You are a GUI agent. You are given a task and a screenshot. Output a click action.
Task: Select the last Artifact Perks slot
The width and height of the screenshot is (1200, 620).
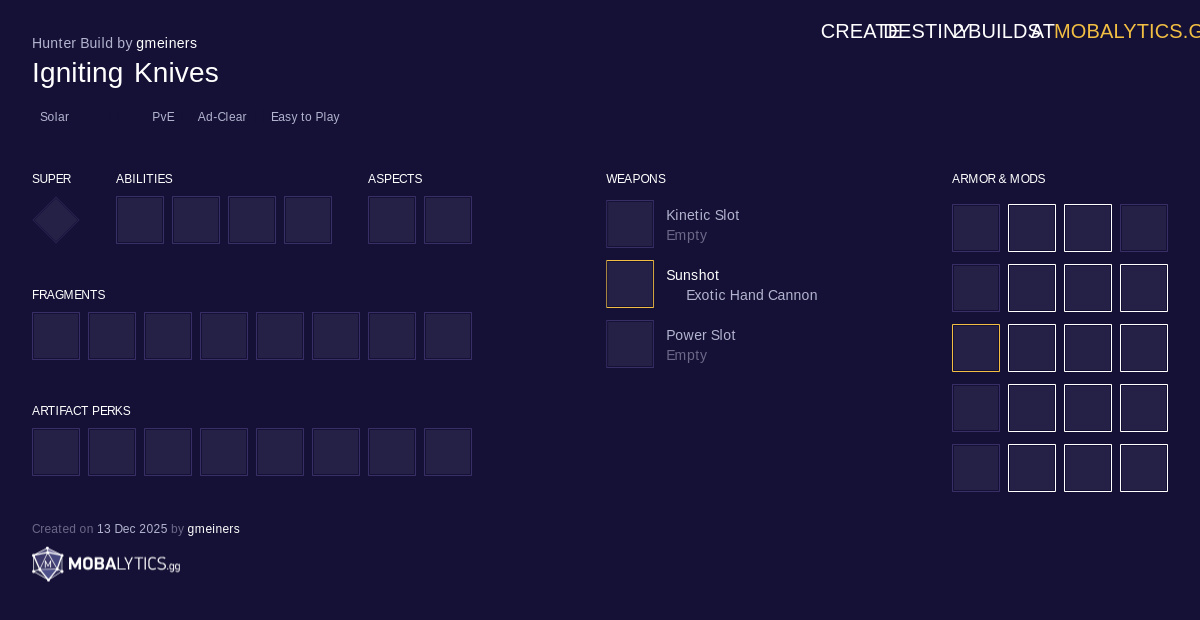[448, 452]
